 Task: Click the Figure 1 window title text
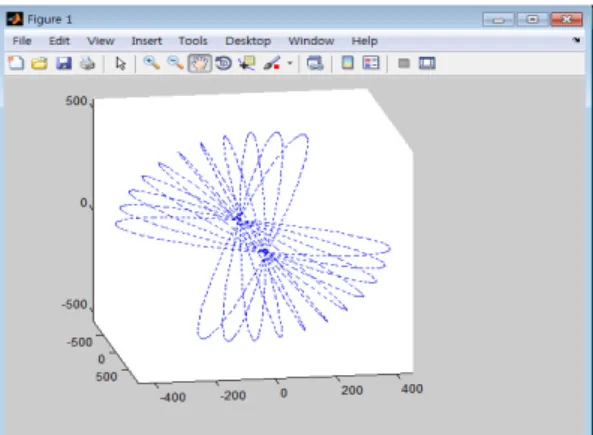tap(50, 19)
